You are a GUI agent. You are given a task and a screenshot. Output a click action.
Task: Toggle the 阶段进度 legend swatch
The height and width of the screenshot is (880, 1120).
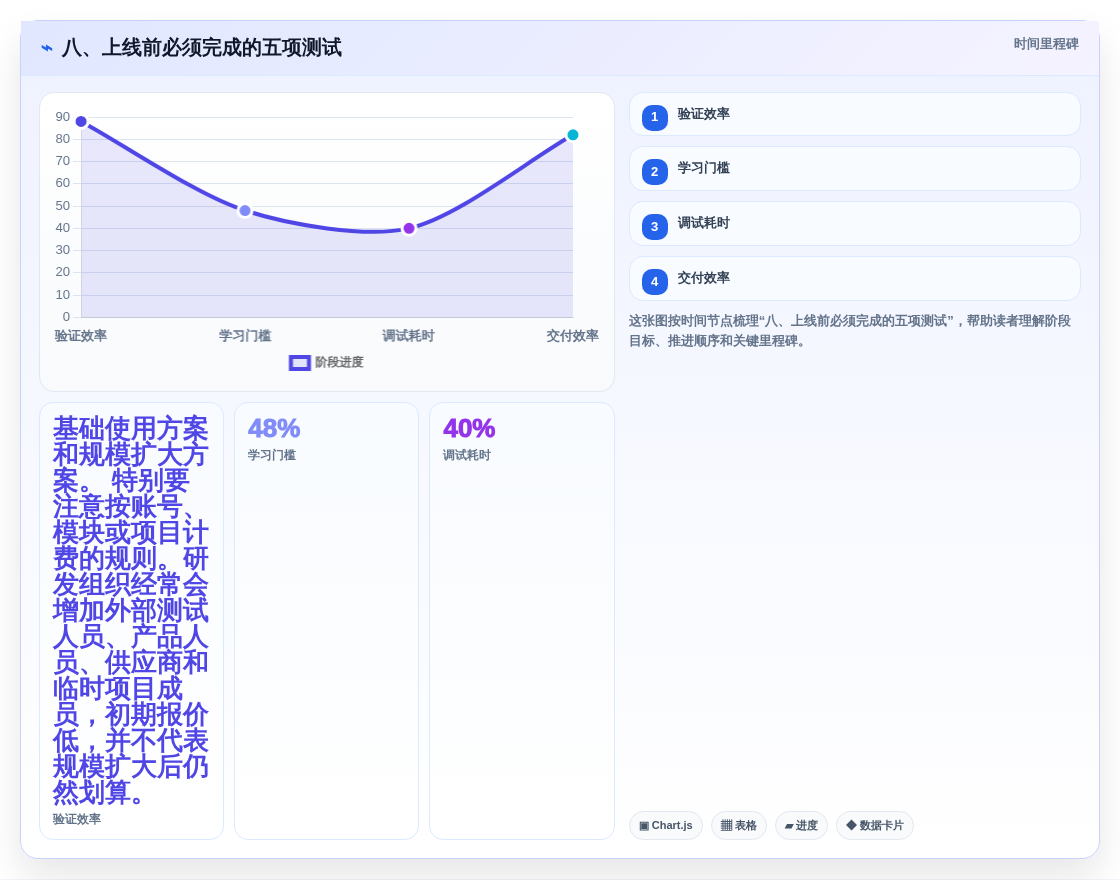pyautogui.click(x=299, y=363)
